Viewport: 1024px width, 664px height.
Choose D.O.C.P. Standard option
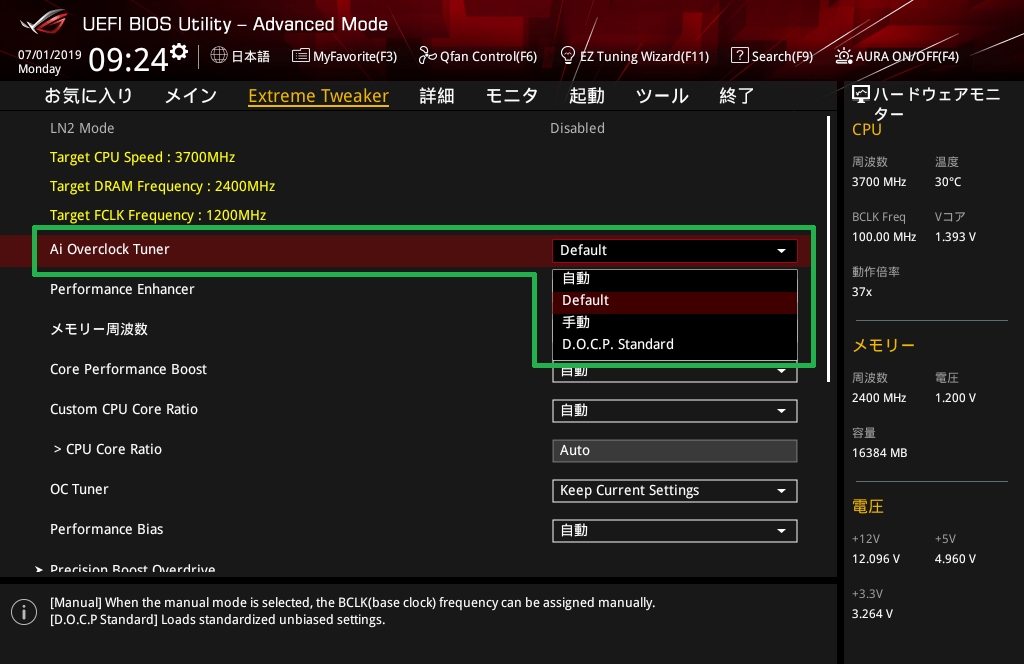coord(675,345)
